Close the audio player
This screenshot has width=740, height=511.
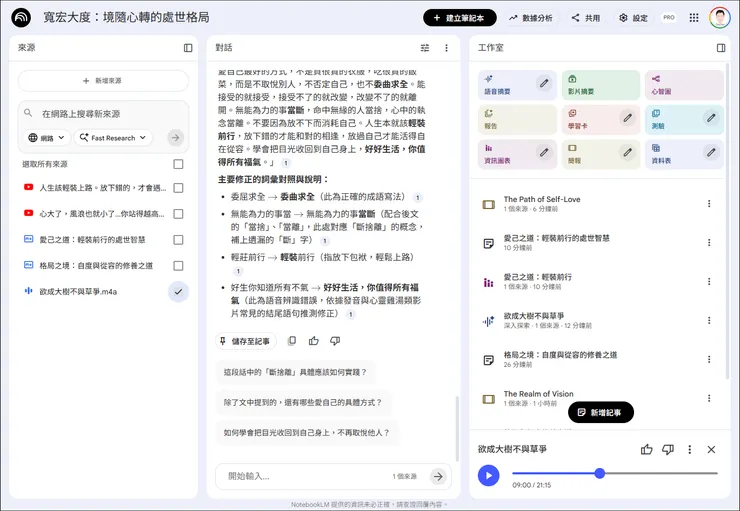(x=711, y=450)
